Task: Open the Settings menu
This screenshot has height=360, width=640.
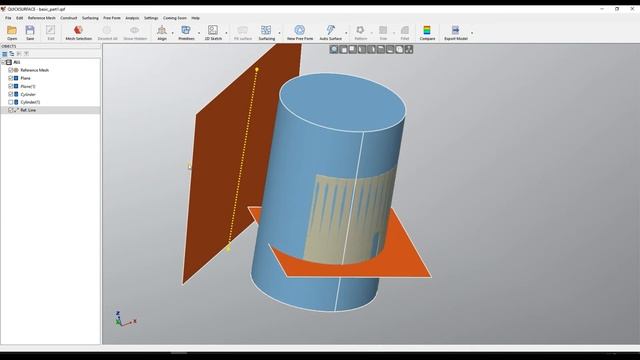Action: pyautogui.click(x=151, y=18)
